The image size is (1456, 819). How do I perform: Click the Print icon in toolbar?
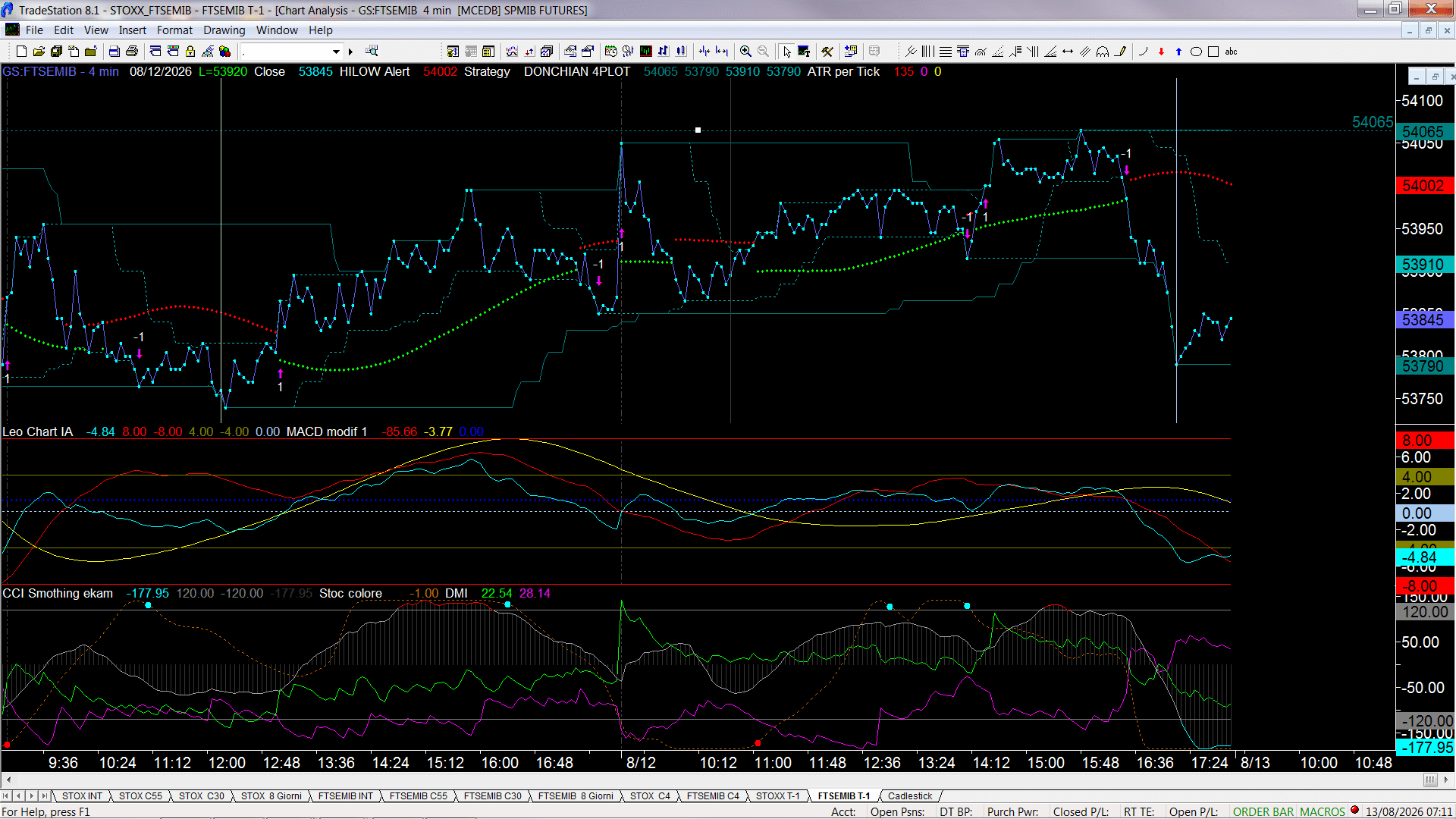[132, 52]
